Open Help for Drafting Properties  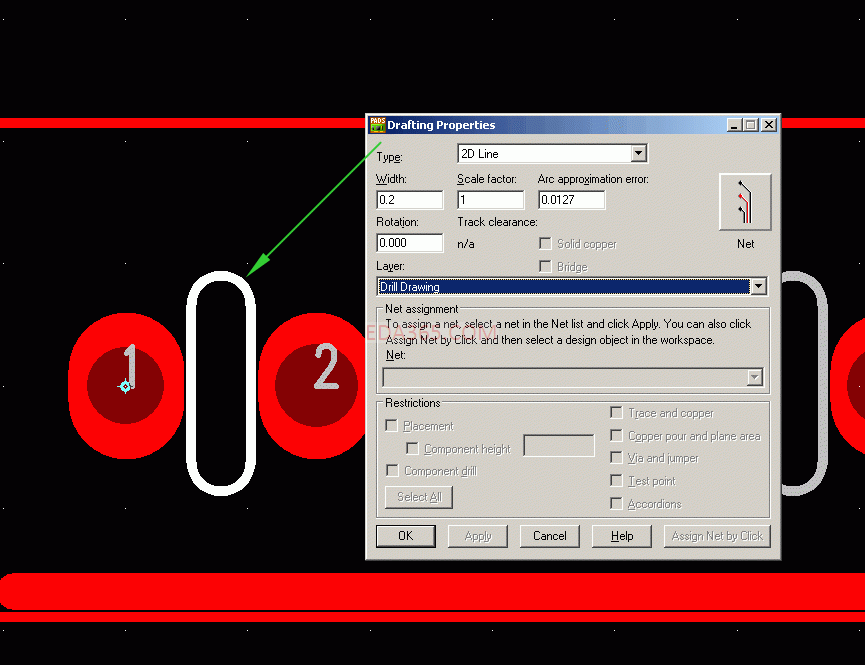tap(622, 536)
